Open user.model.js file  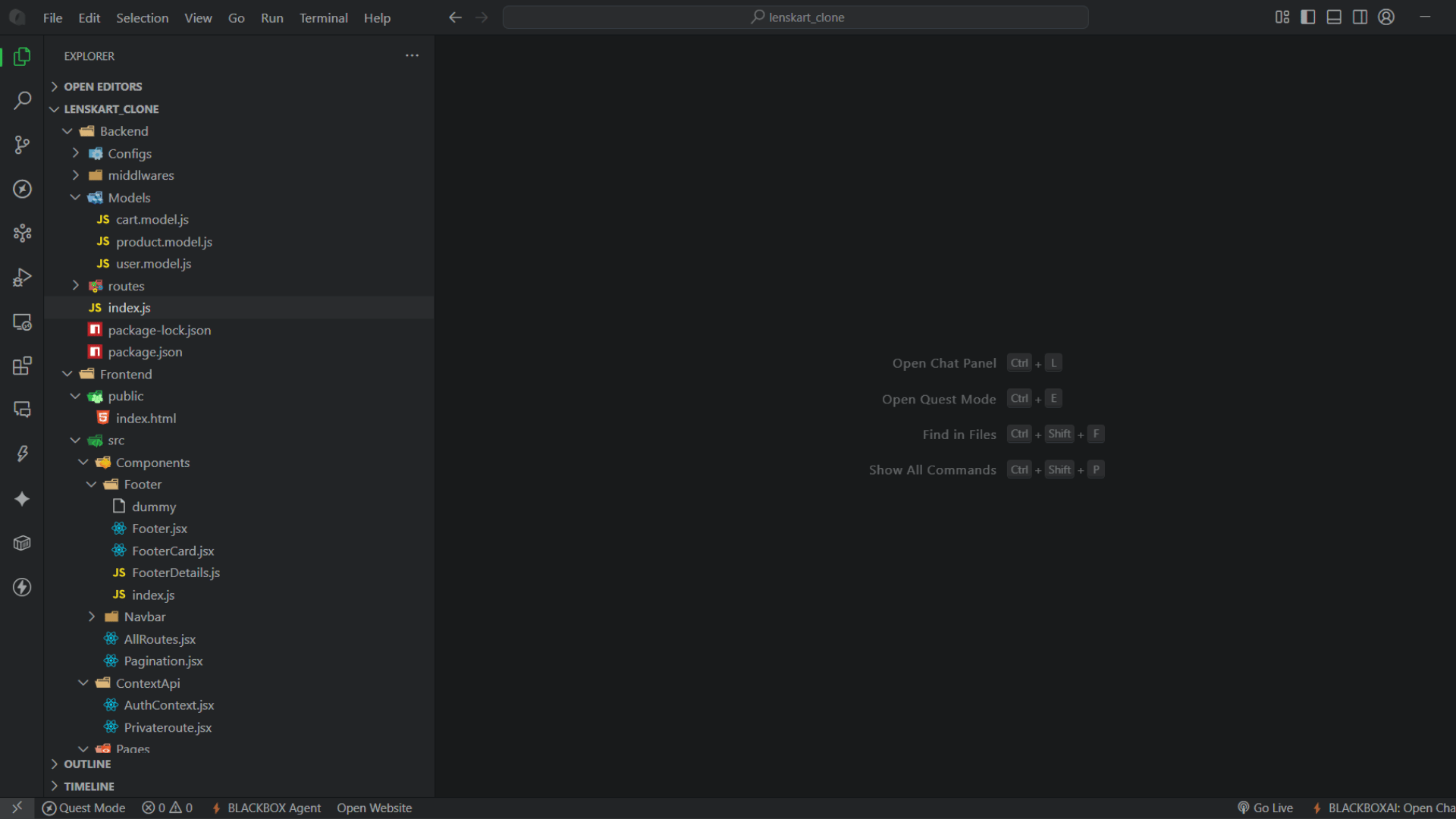tap(153, 263)
